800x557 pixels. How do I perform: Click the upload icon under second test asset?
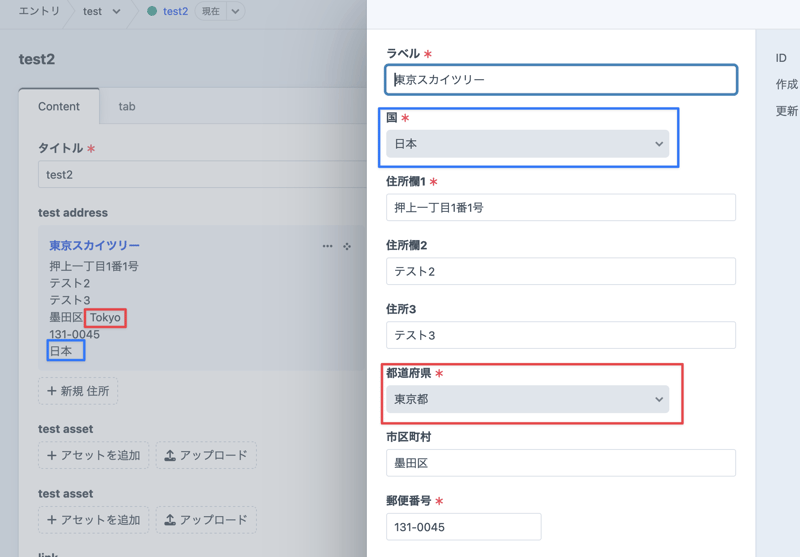170,520
